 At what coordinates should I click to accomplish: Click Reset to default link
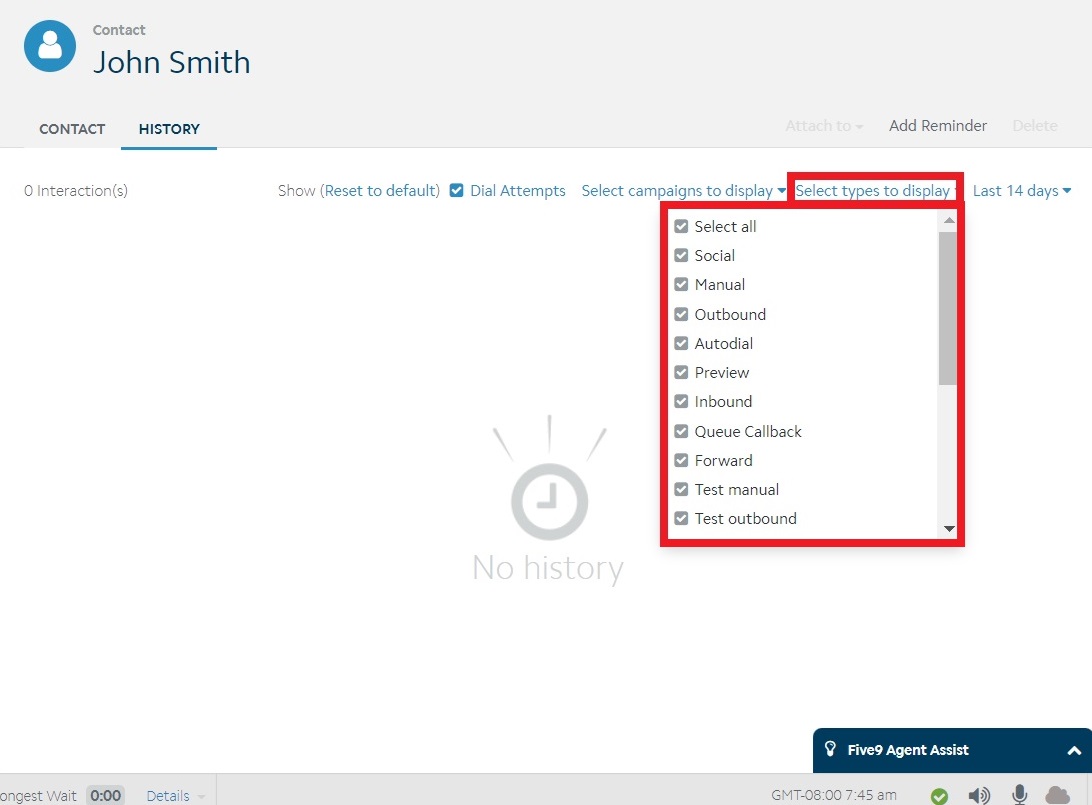click(x=380, y=191)
